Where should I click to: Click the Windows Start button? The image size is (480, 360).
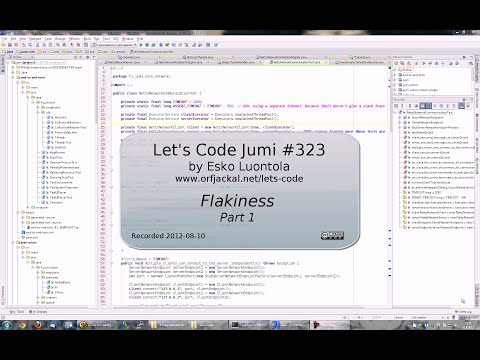point(6,325)
